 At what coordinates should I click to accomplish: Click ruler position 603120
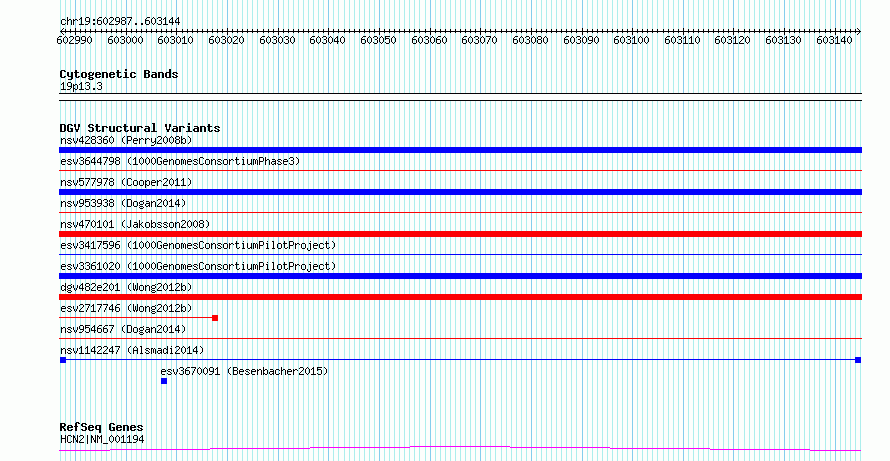tap(733, 40)
